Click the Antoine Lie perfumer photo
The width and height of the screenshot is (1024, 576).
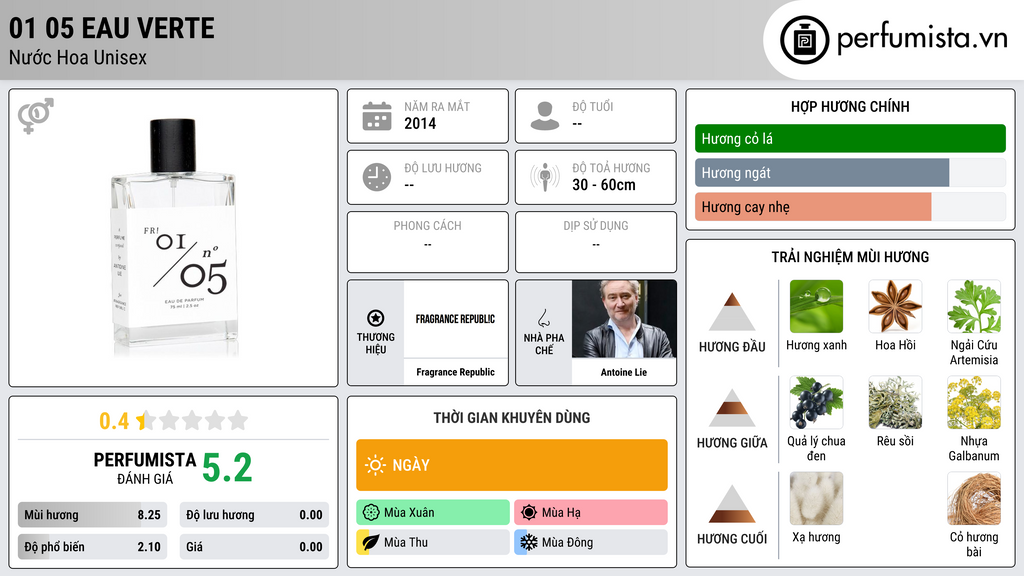click(624, 319)
